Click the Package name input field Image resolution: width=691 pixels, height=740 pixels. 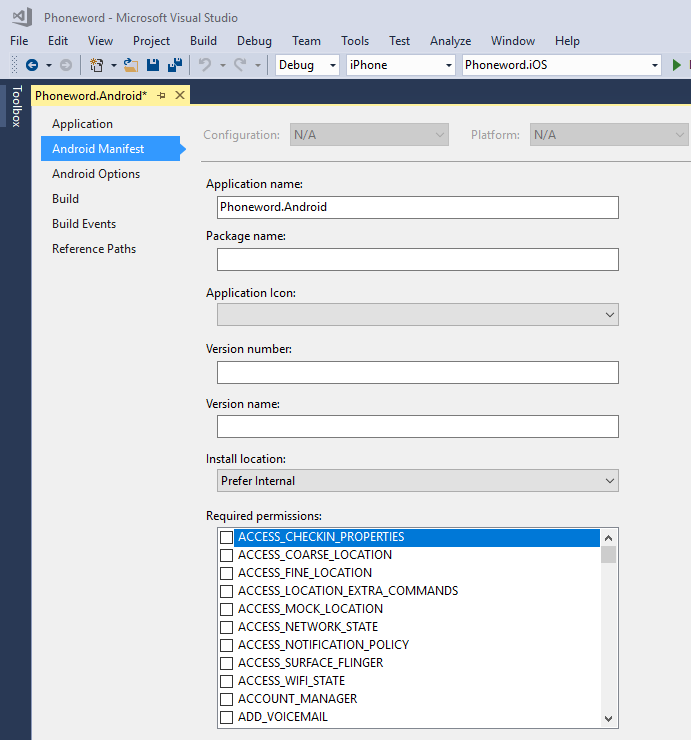tap(417, 260)
